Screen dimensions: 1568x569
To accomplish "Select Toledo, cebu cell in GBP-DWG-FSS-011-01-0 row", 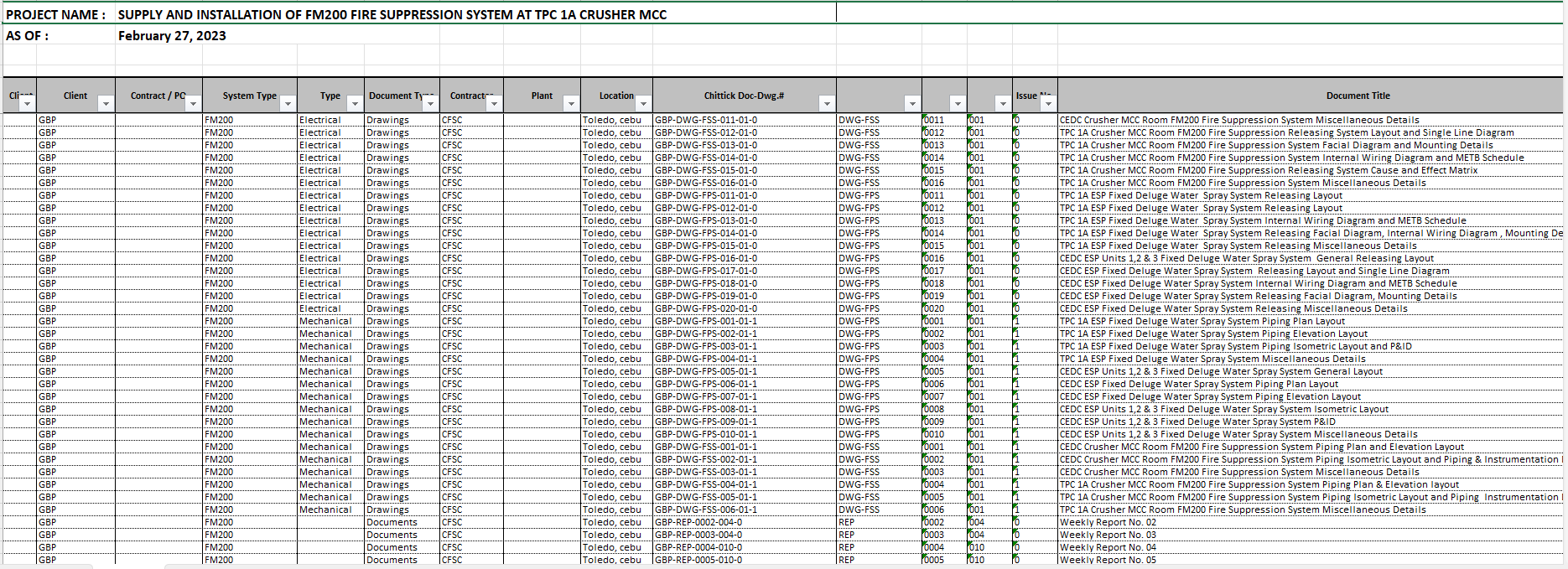I will (x=616, y=120).
